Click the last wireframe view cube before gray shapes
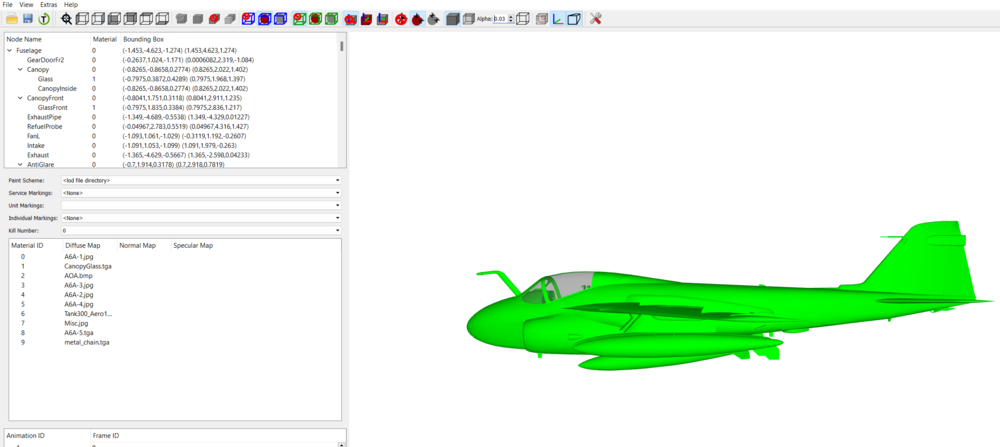This screenshot has height=447, width=1000. (162, 19)
